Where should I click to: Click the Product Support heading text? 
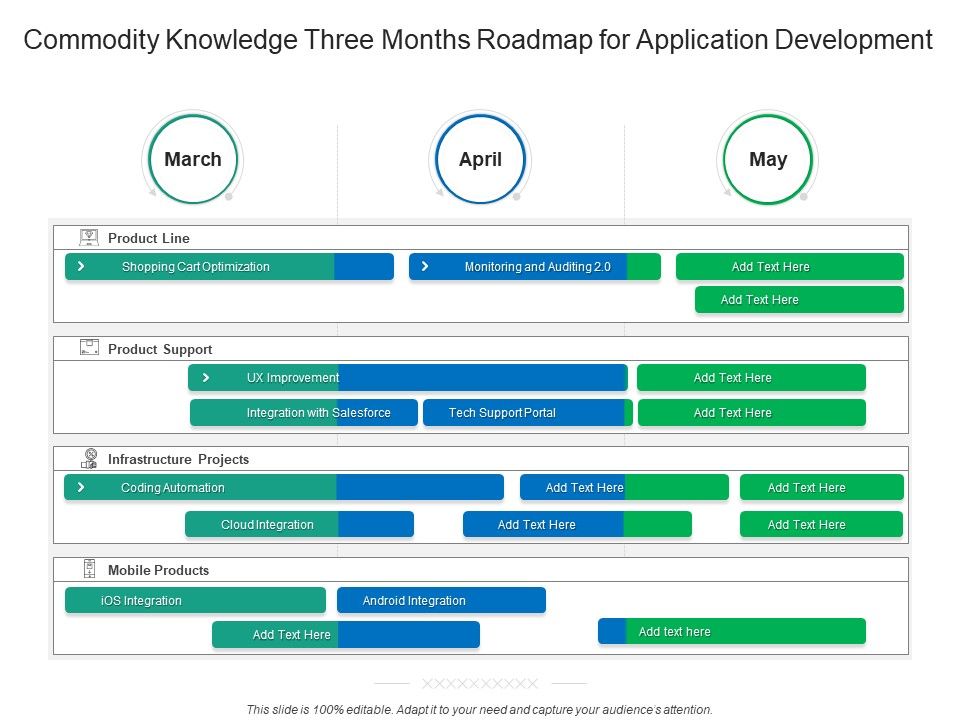[x=160, y=349]
